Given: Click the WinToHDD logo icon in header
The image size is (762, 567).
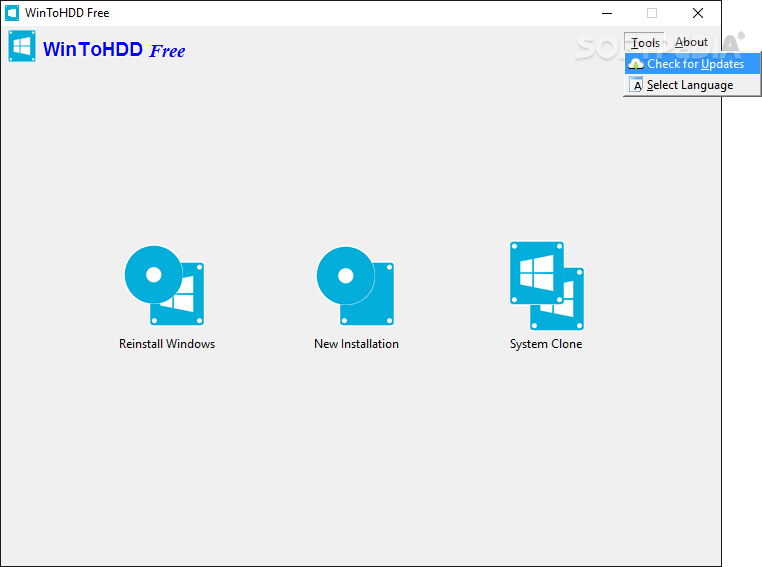Looking at the screenshot, I should tap(22, 46).
